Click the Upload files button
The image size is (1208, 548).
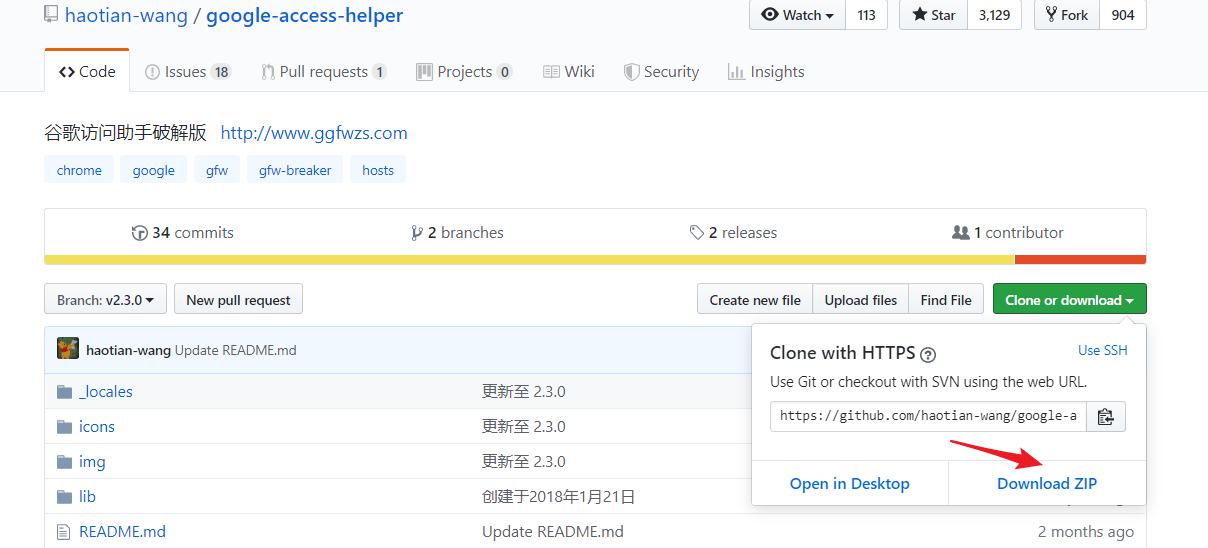coord(861,299)
